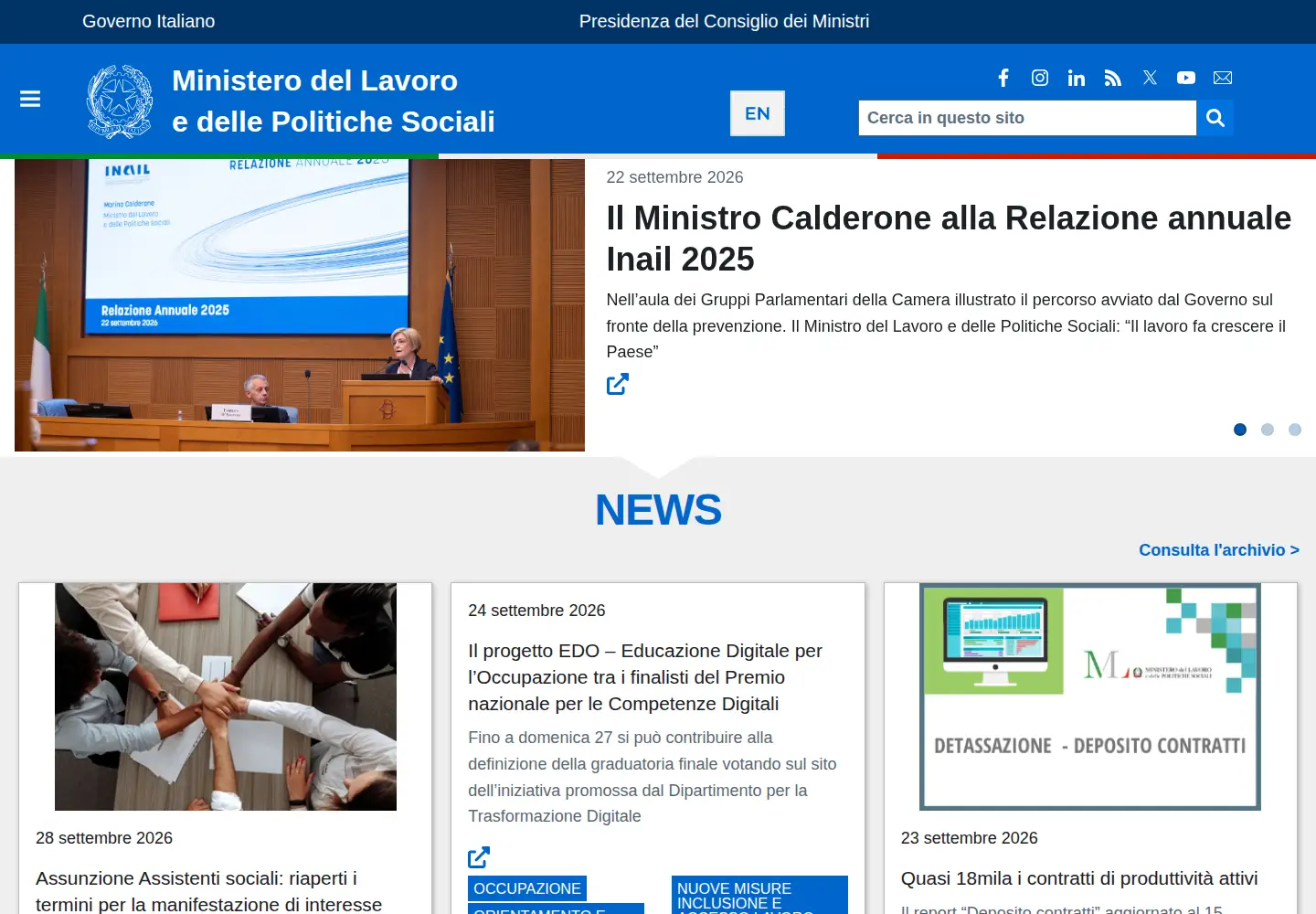Open the EDO project external link icon
The height and width of the screenshot is (914, 1316).
point(479,857)
